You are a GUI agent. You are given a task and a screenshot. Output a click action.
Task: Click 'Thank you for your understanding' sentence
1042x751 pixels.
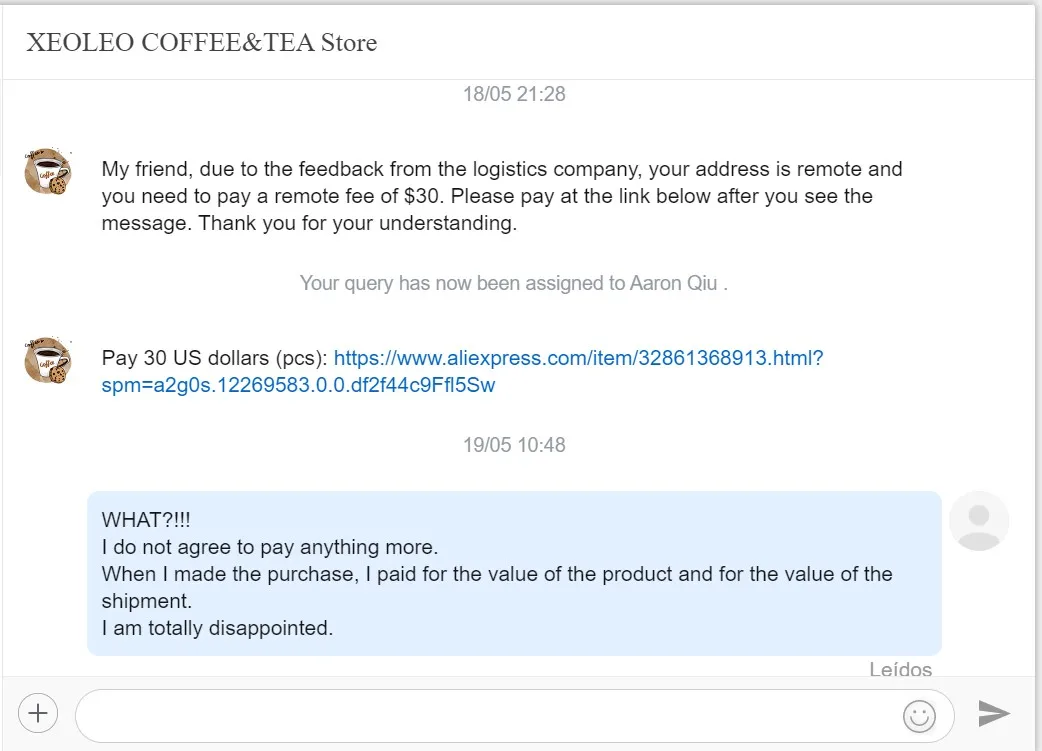click(x=358, y=223)
